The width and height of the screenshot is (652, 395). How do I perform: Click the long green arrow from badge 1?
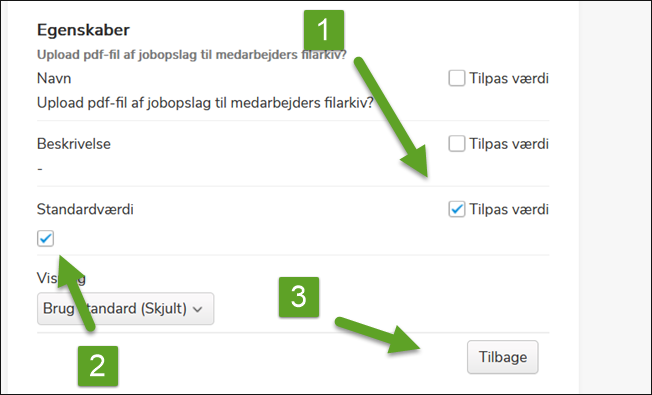[x=391, y=118]
